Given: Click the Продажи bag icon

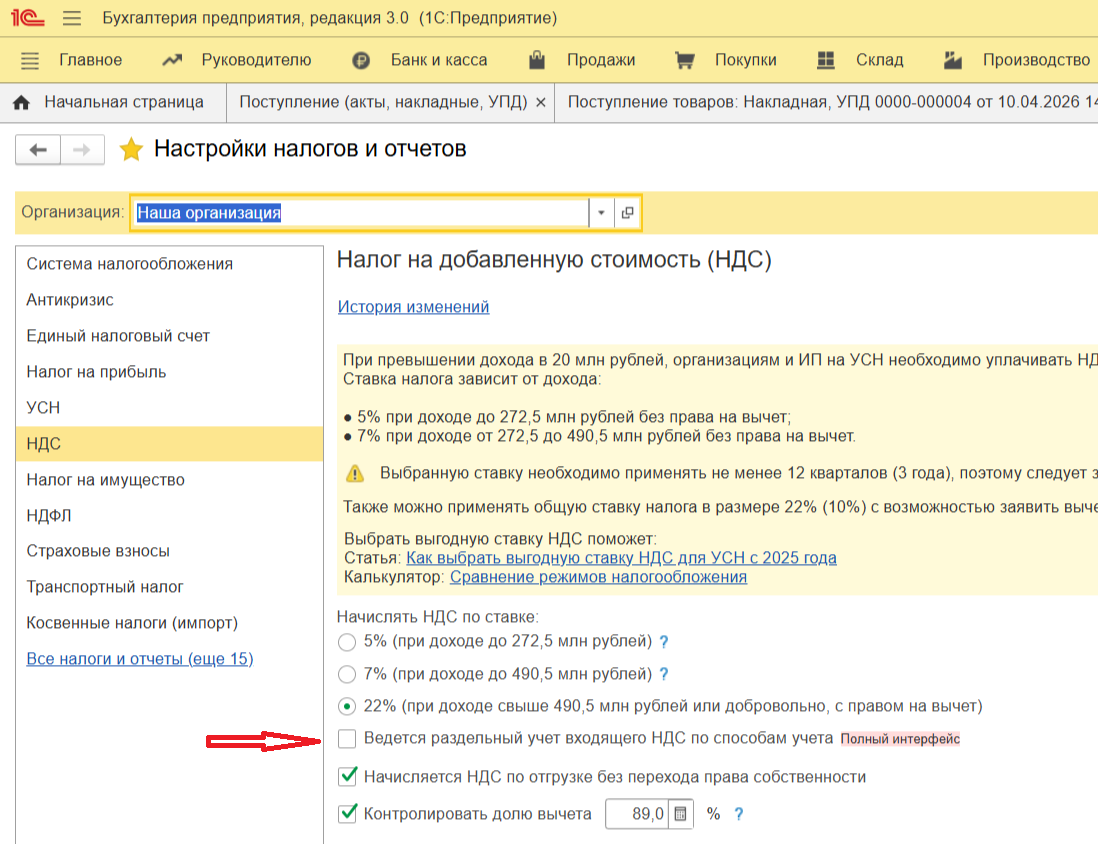Looking at the screenshot, I should coord(537,60).
